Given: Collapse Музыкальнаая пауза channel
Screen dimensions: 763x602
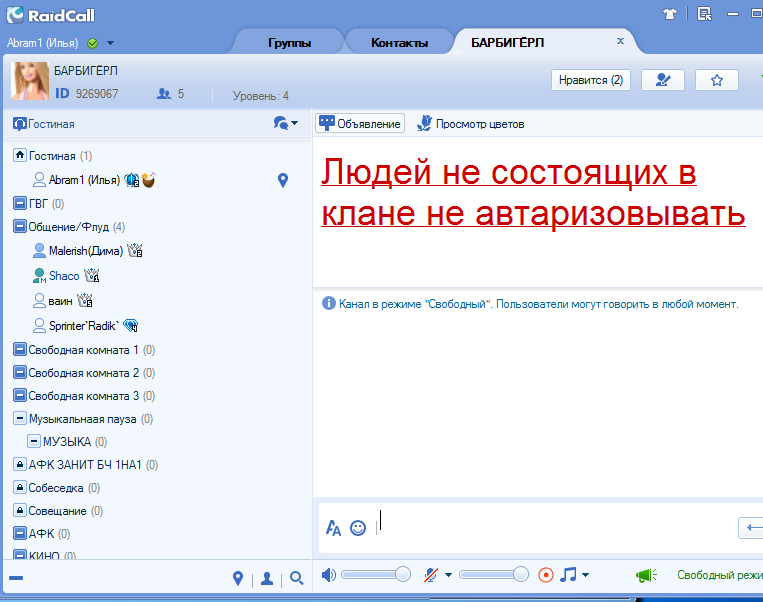Looking at the screenshot, I should pyautogui.click(x=19, y=418).
